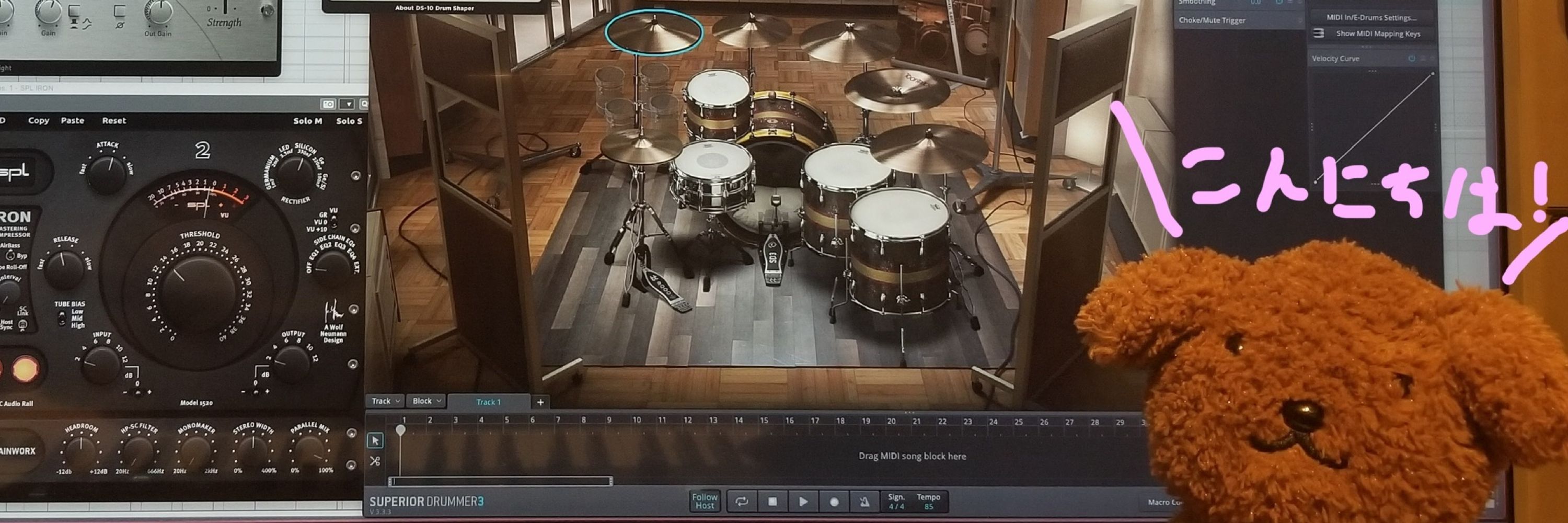This screenshot has height=523, width=1568.
Task: Click the song track horizontal zoom scrollbar
Action: click(x=500, y=482)
